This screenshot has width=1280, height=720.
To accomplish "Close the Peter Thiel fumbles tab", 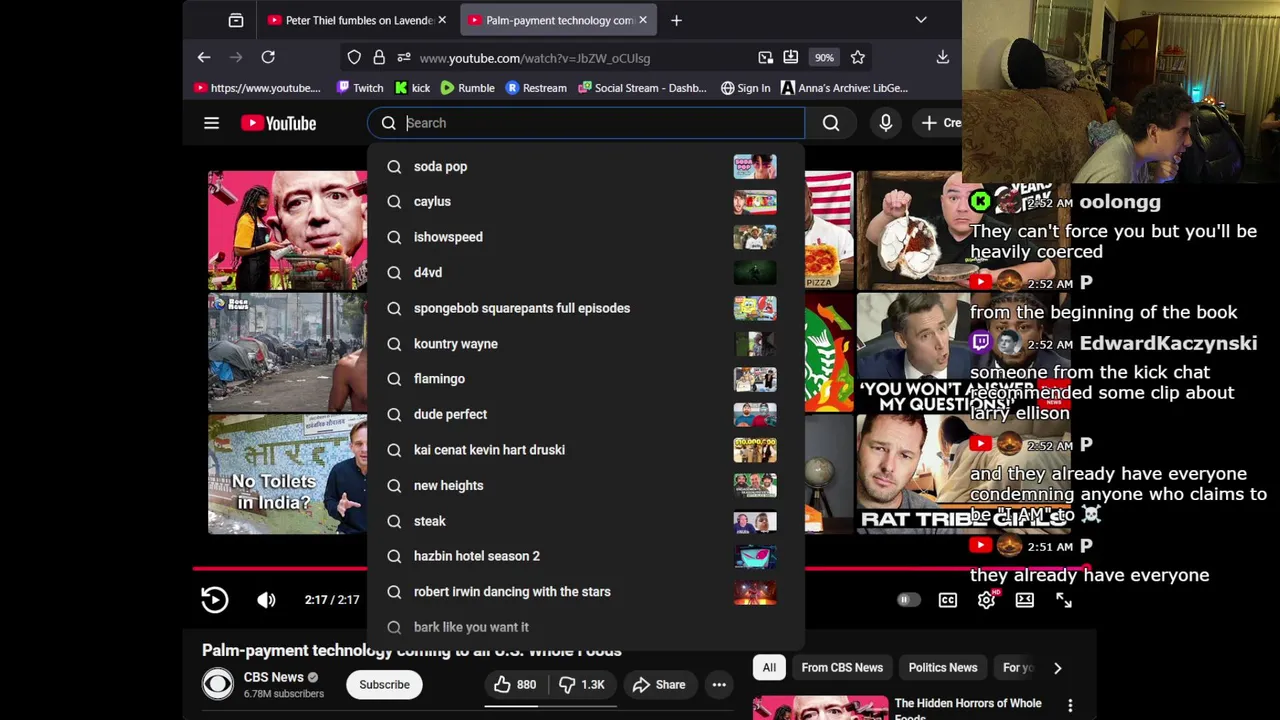I will click(x=442, y=20).
